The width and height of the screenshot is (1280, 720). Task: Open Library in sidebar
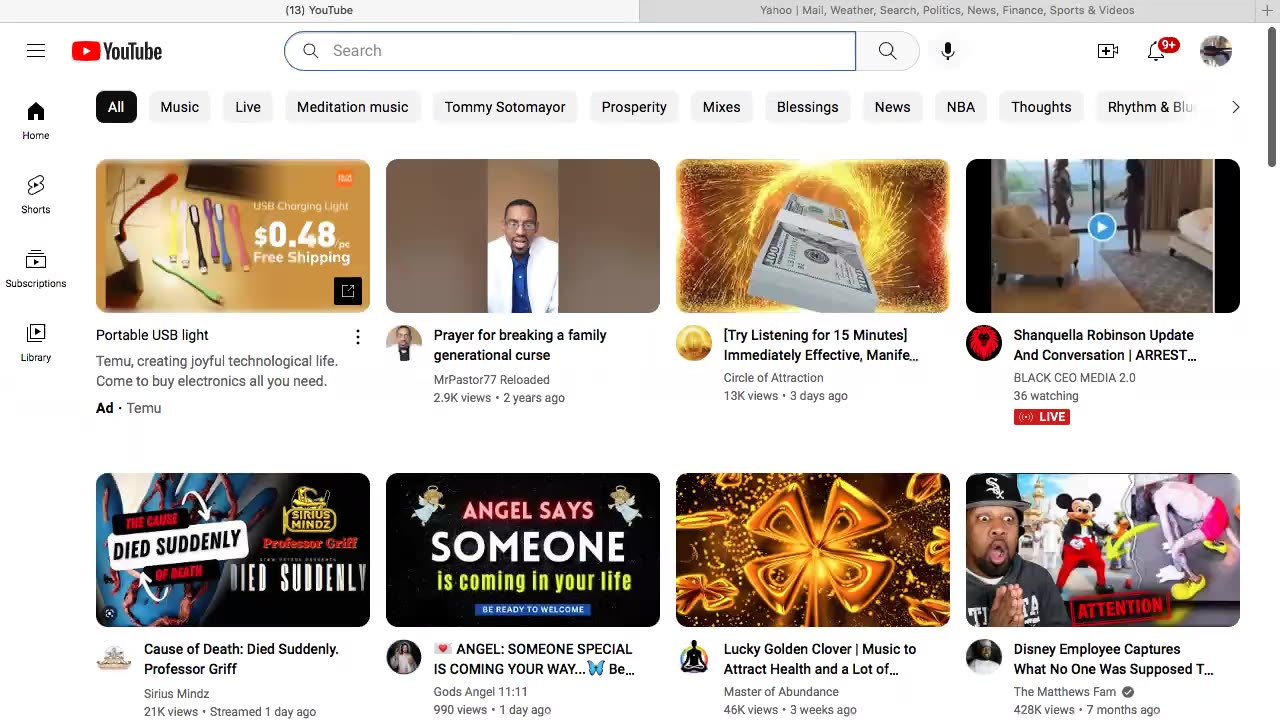point(36,342)
